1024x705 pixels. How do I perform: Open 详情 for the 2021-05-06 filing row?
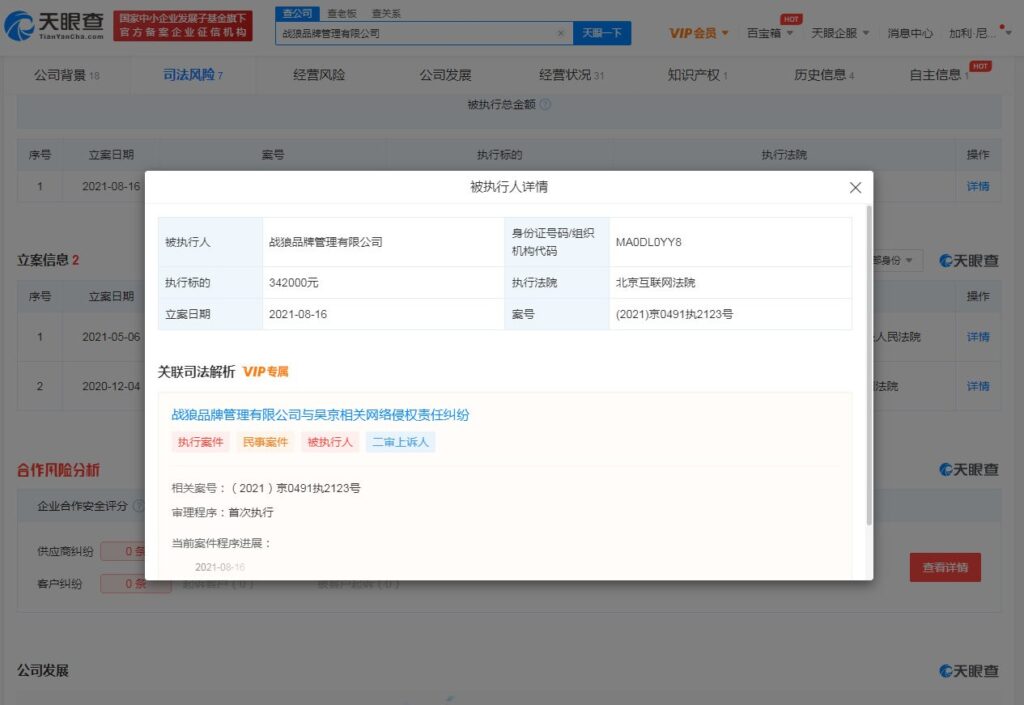point(978,337)
